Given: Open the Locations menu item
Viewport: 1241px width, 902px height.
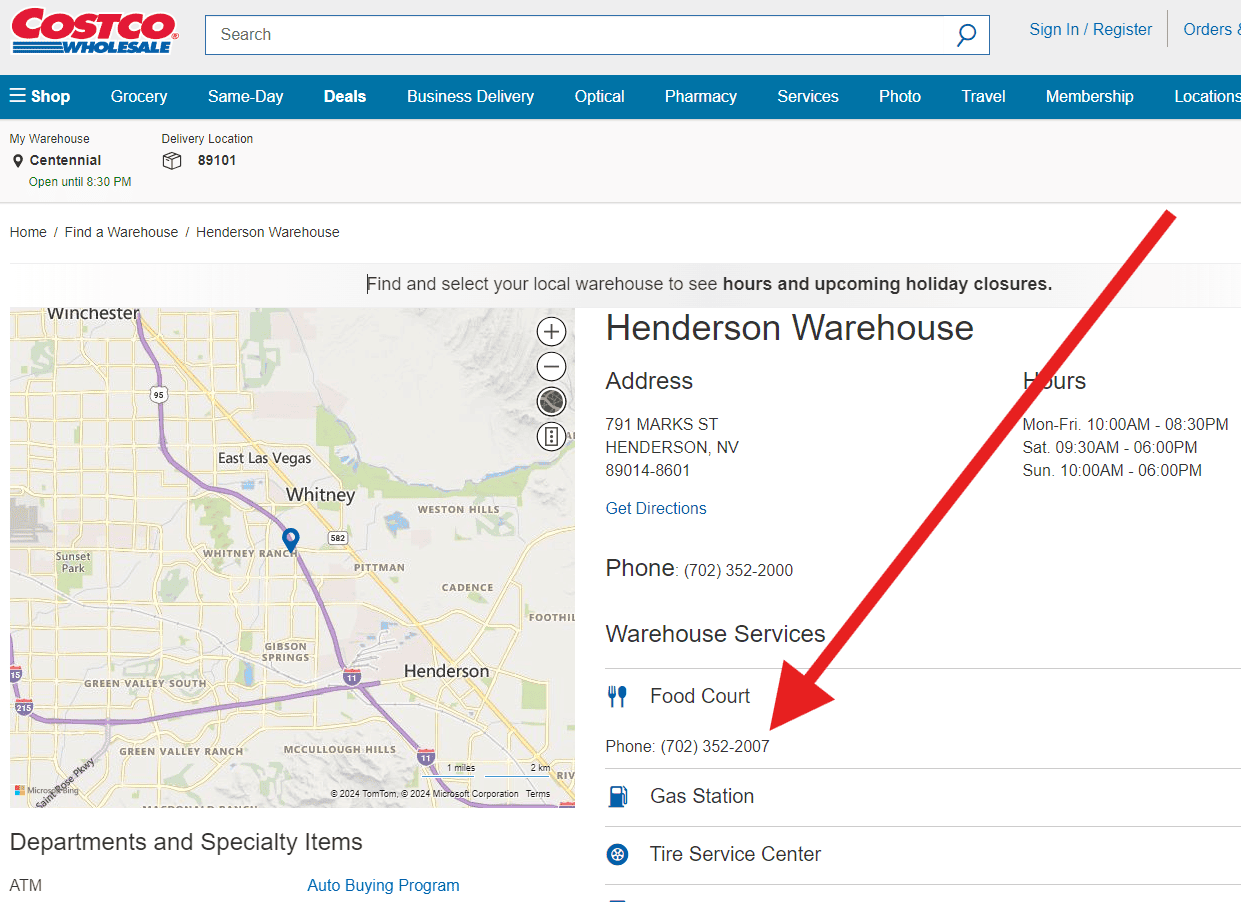Looking at the screenshot, I should [x=1207, y=96].
